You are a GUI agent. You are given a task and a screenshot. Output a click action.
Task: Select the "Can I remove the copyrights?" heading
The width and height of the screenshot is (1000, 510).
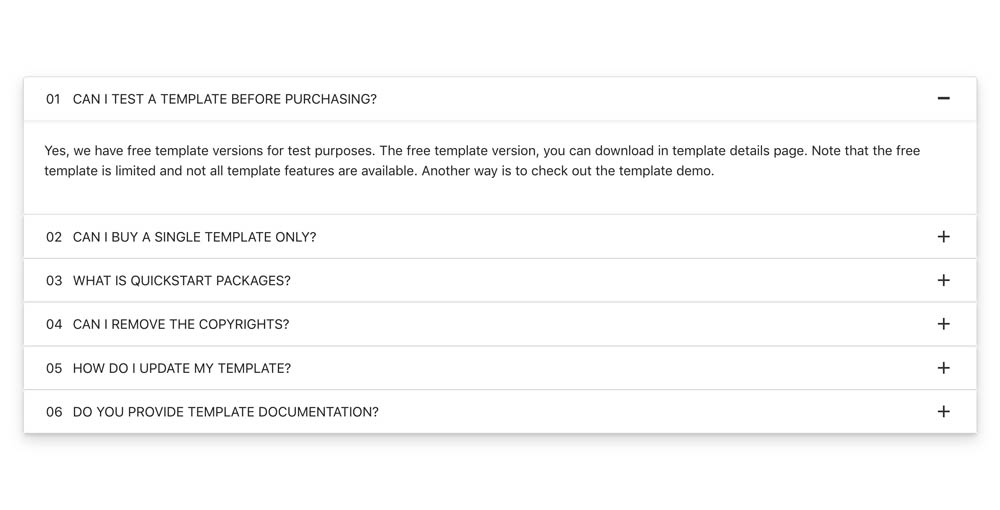pyautogui.click(x=181, y=324)
